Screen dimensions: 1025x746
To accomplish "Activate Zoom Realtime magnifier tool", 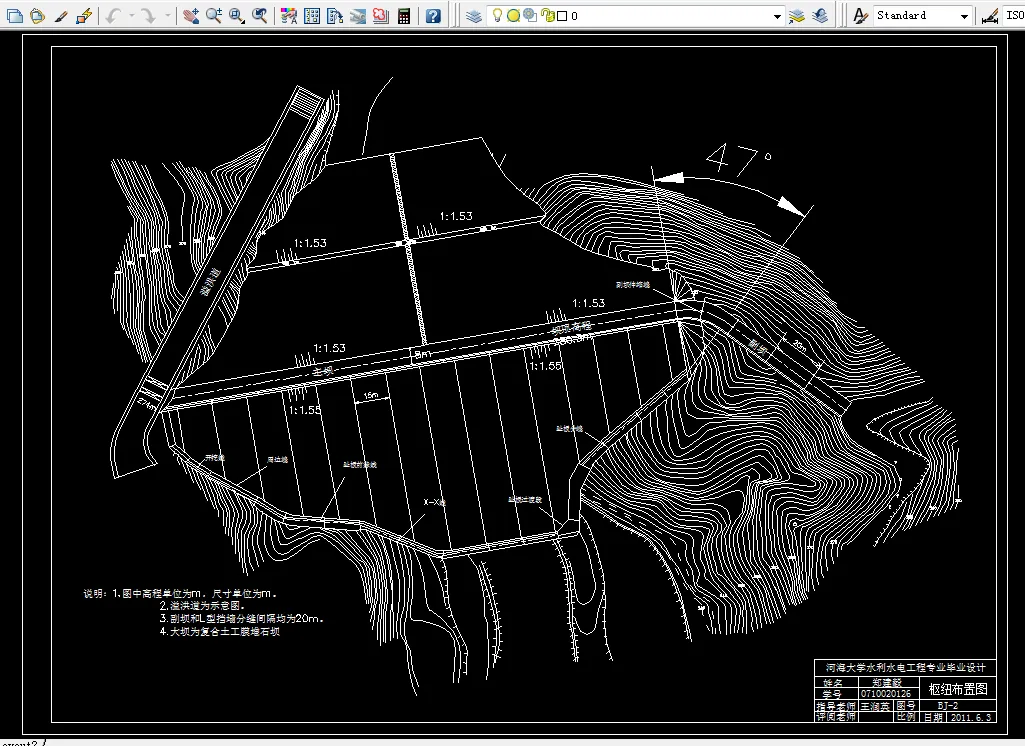I will click(214, 16).
